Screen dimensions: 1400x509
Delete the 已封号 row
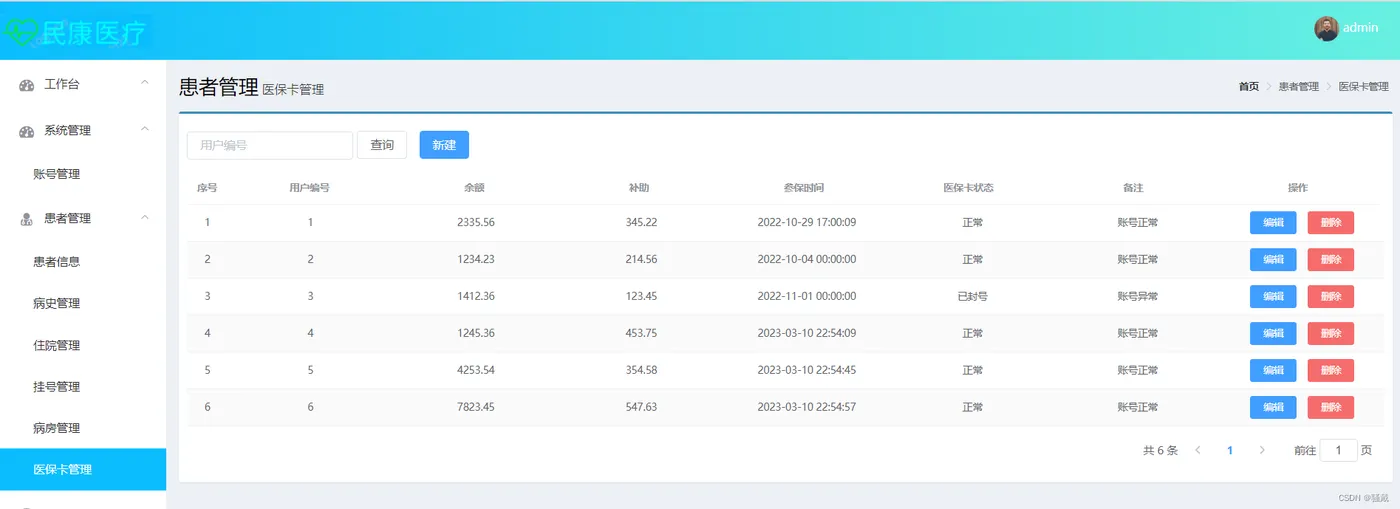(1331, 296)
